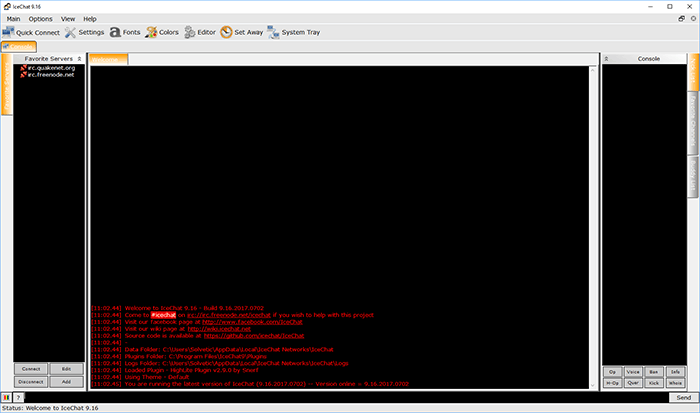The height and width of the screenshot is (413, 700).
Task: Open the View menu
Action: pos(68,19)
